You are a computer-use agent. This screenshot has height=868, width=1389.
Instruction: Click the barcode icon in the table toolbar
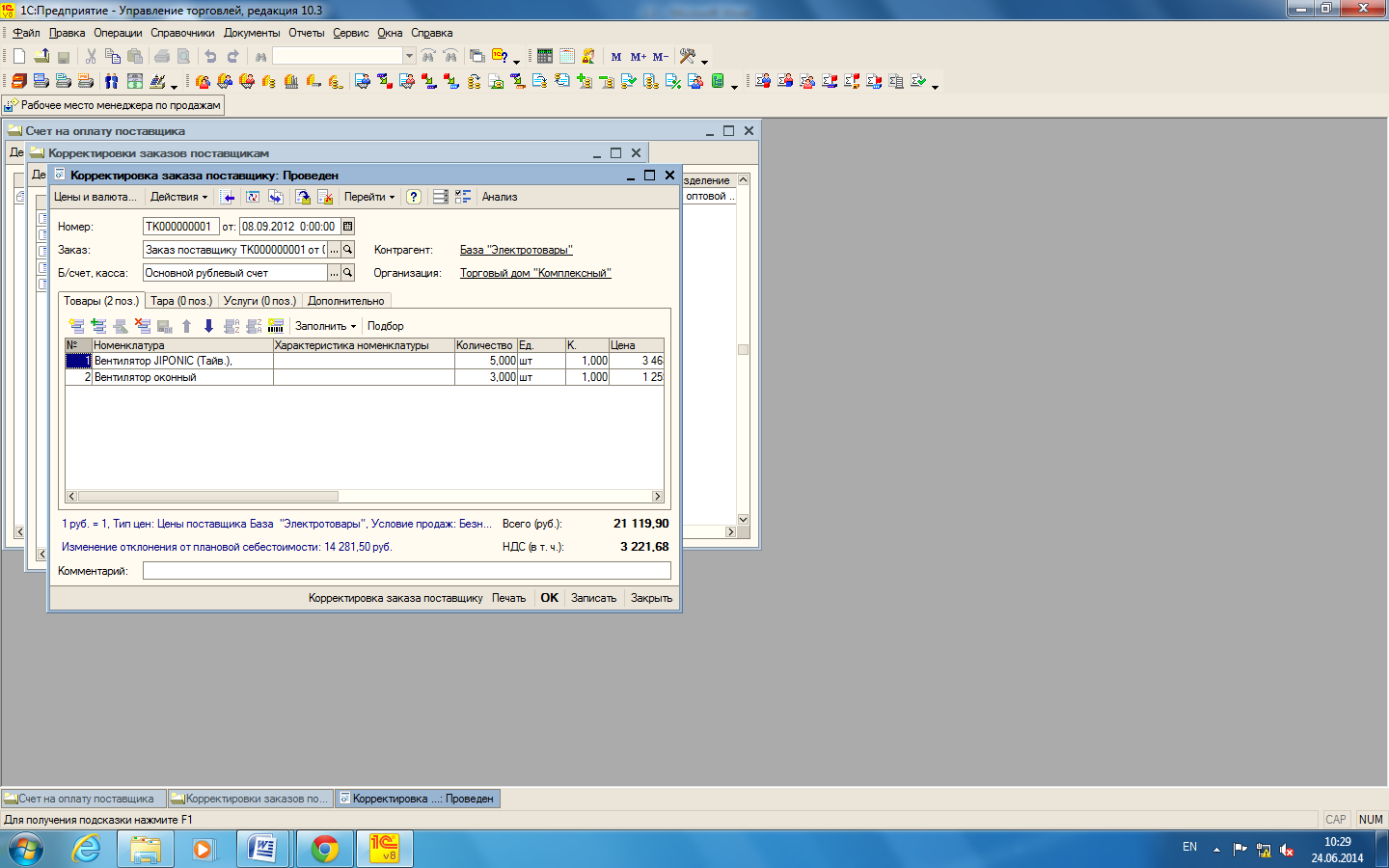pos(276,326)
